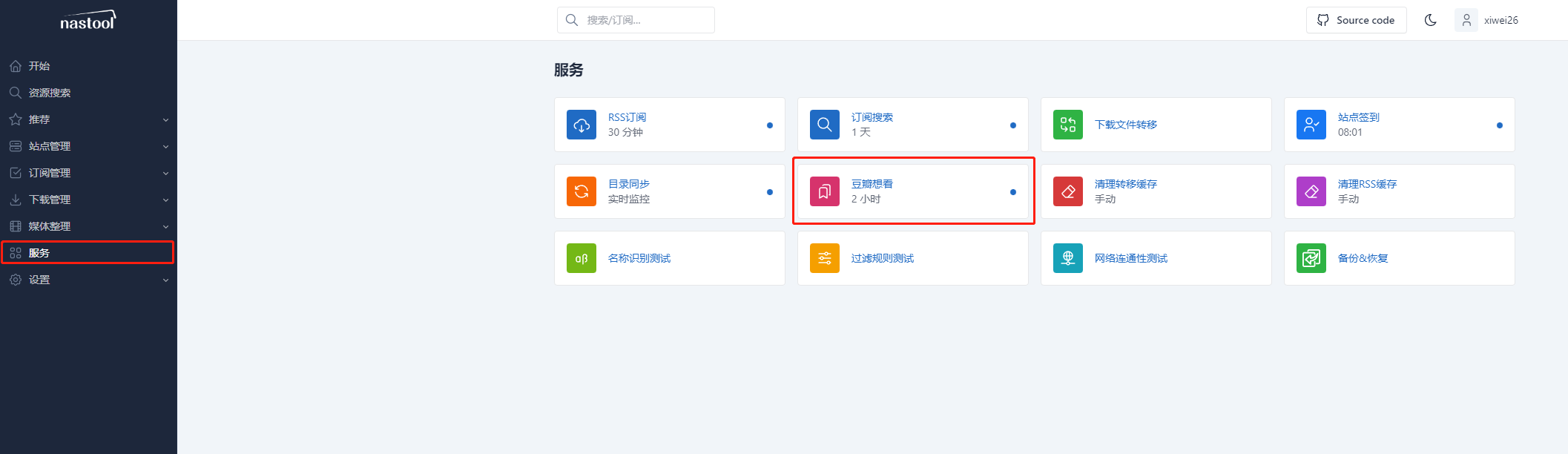This screenshot has height=454, width=1568.
Task: Expand the 设置 sidebar menu chevron
Action: pos(165,280)
